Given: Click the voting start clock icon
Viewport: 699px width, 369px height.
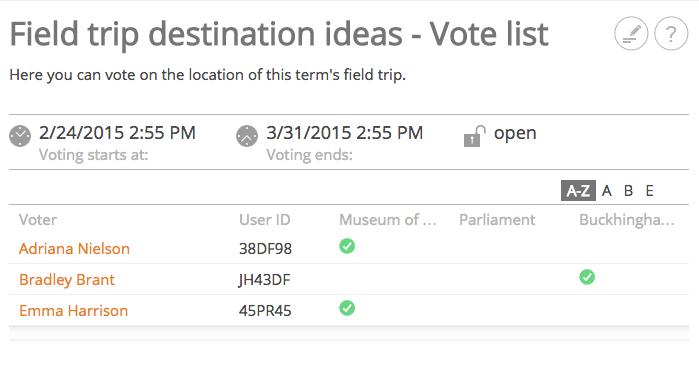Looking at the screenshot, I should click(20, 136).
